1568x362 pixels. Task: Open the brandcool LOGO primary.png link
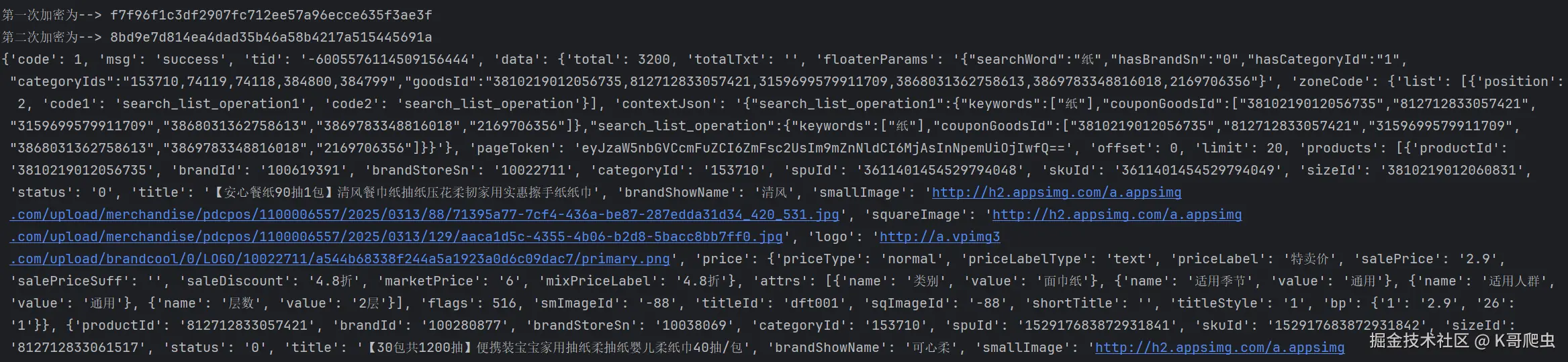(340, 259)
